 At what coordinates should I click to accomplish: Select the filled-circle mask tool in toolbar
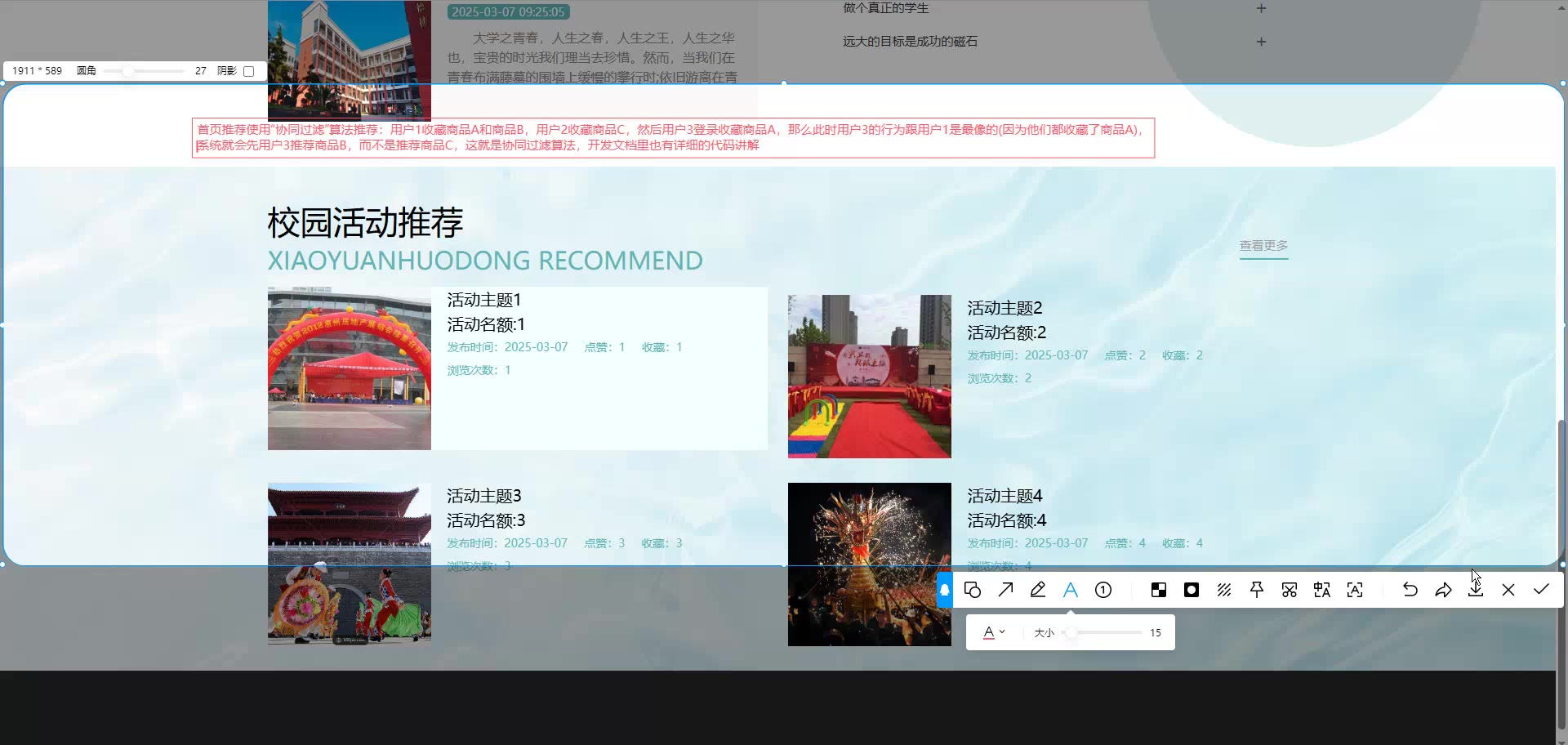(x=1192, y=590)
